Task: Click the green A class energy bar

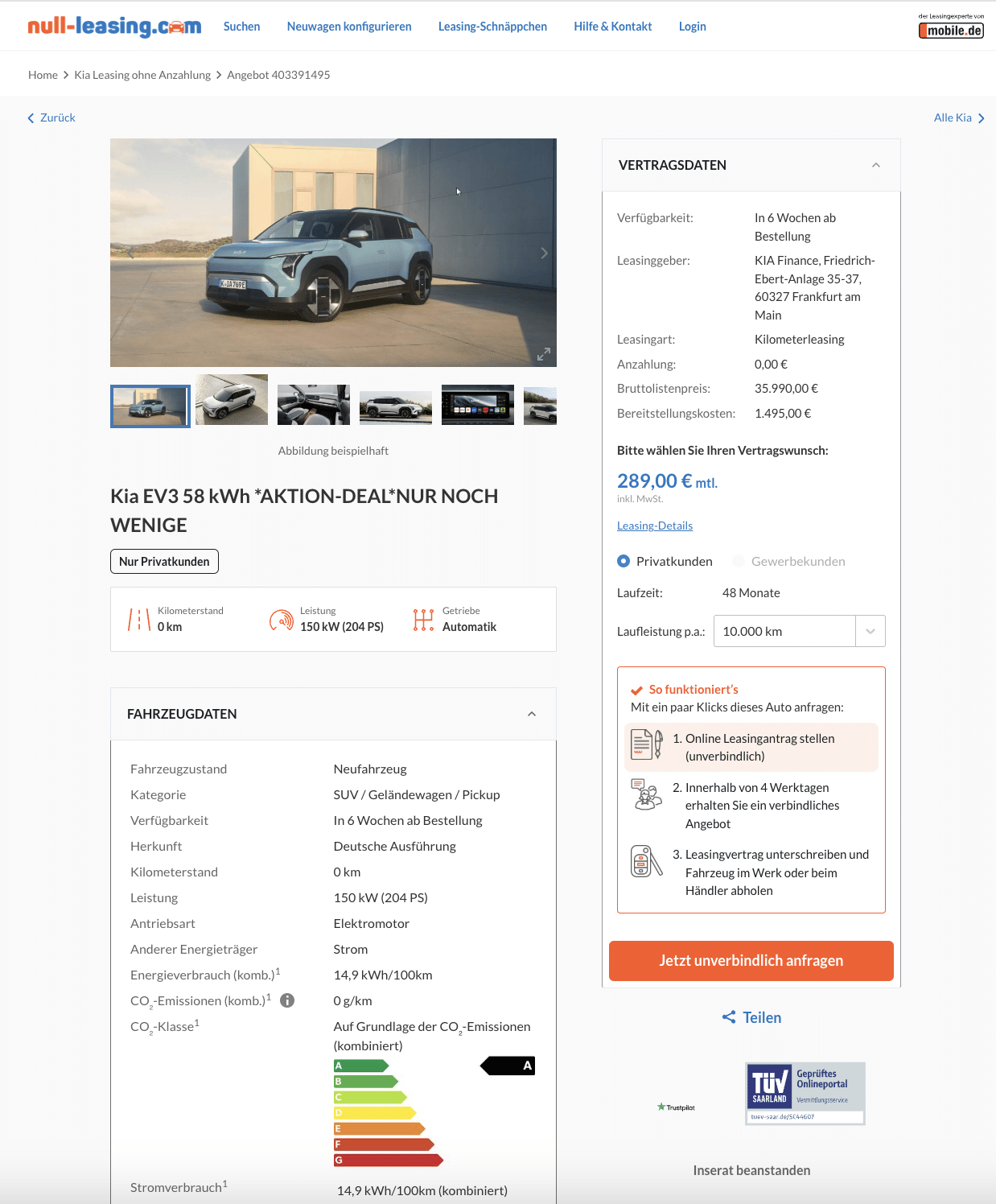Action: point(361,1066)
